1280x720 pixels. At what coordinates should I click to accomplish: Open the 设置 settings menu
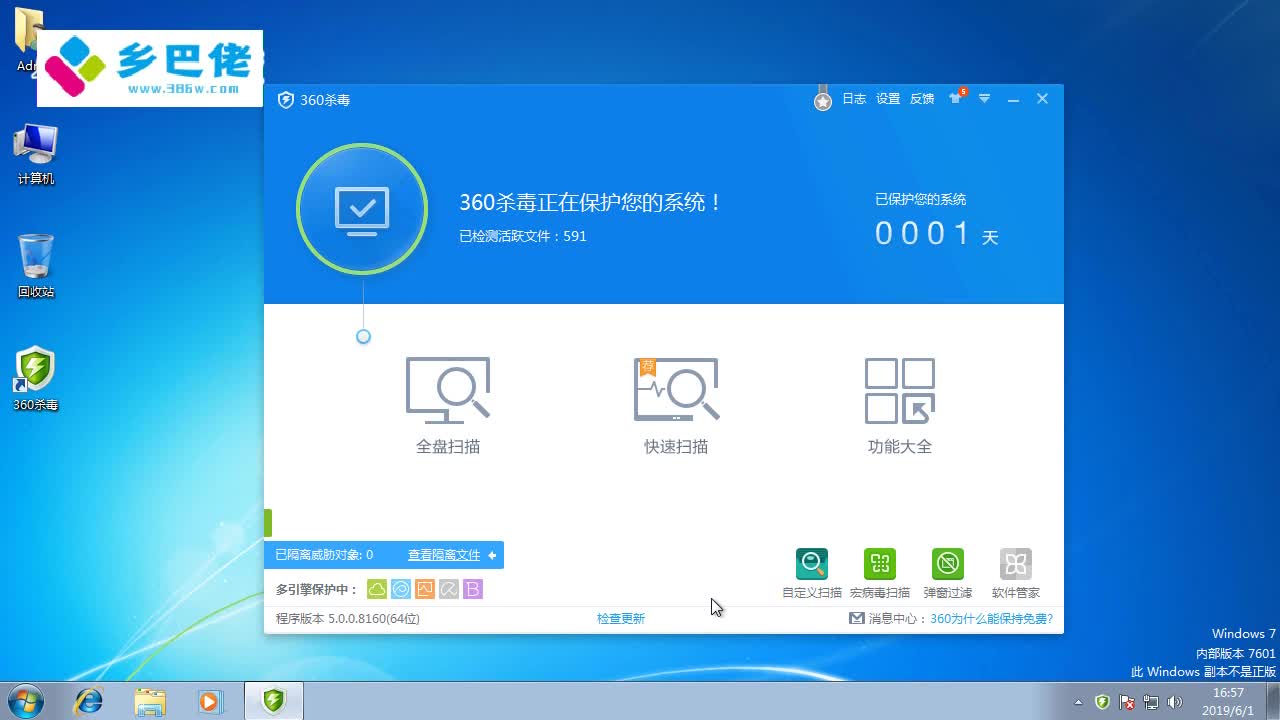click(x=887, y=99)
